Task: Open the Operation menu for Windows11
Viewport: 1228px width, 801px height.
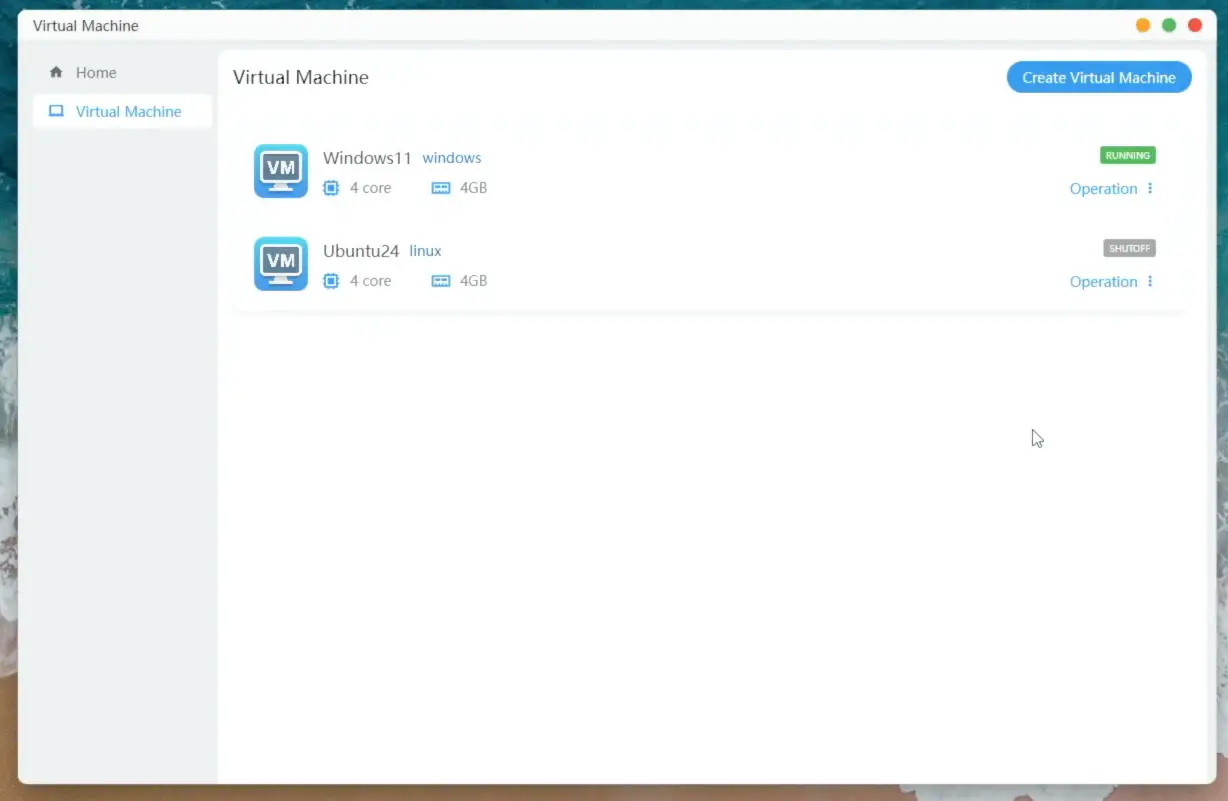Action: coord(1103,188)
